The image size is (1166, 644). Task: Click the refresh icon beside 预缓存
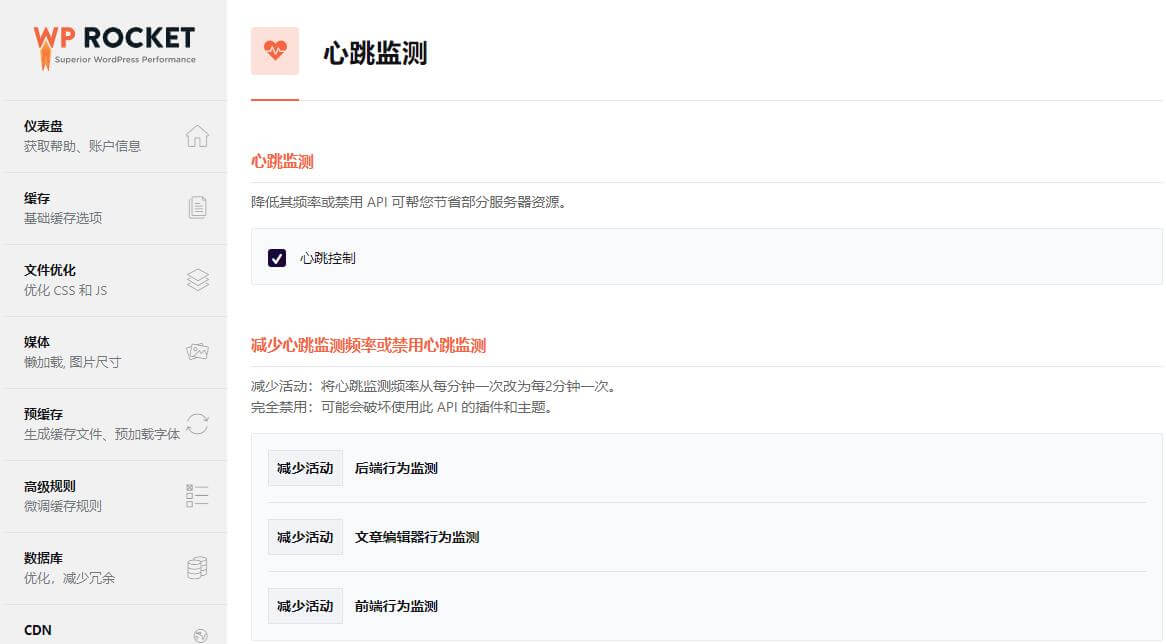point(198,424)
